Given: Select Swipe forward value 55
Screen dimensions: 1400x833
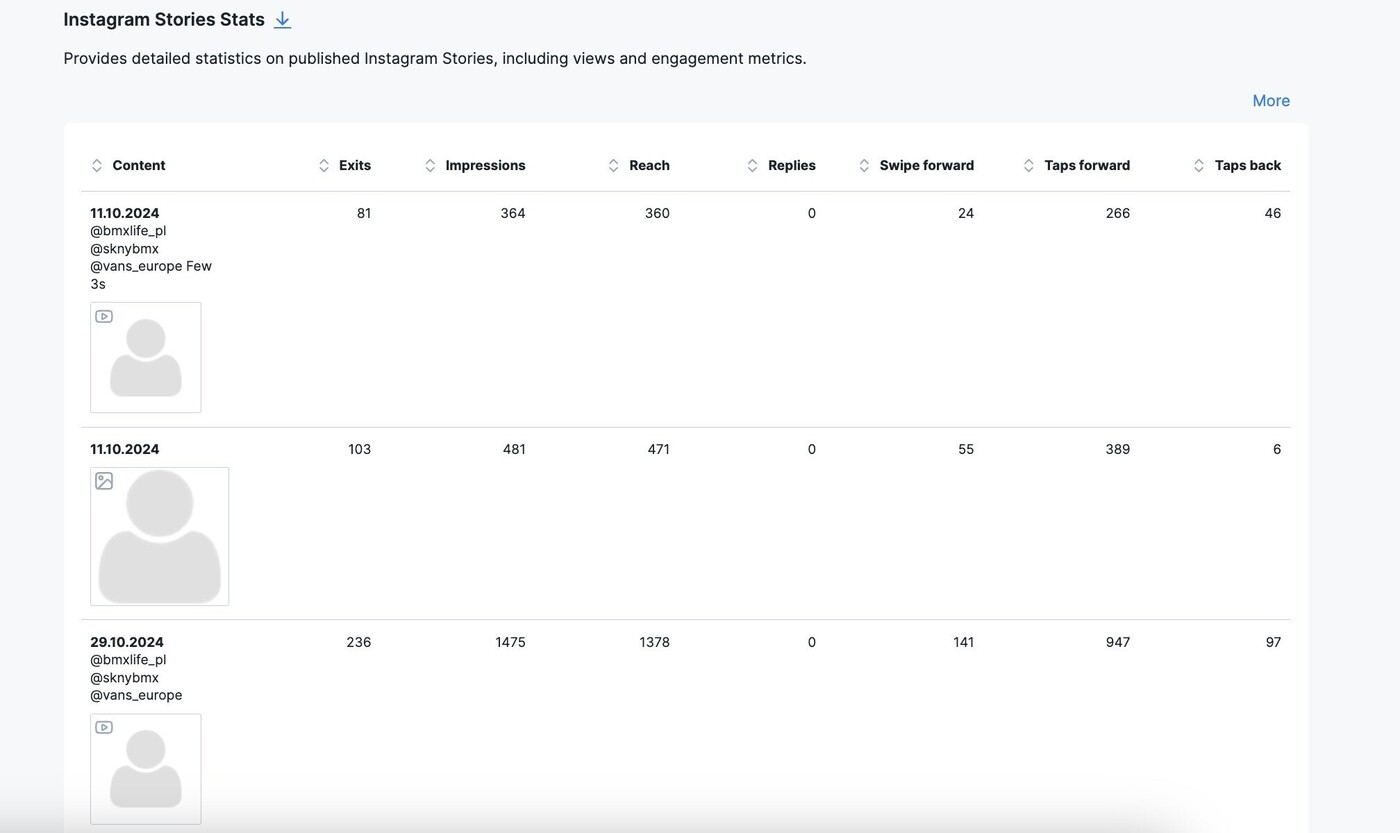Looking at the screenshot, I should pyautogui.click(x=966, y=450).
